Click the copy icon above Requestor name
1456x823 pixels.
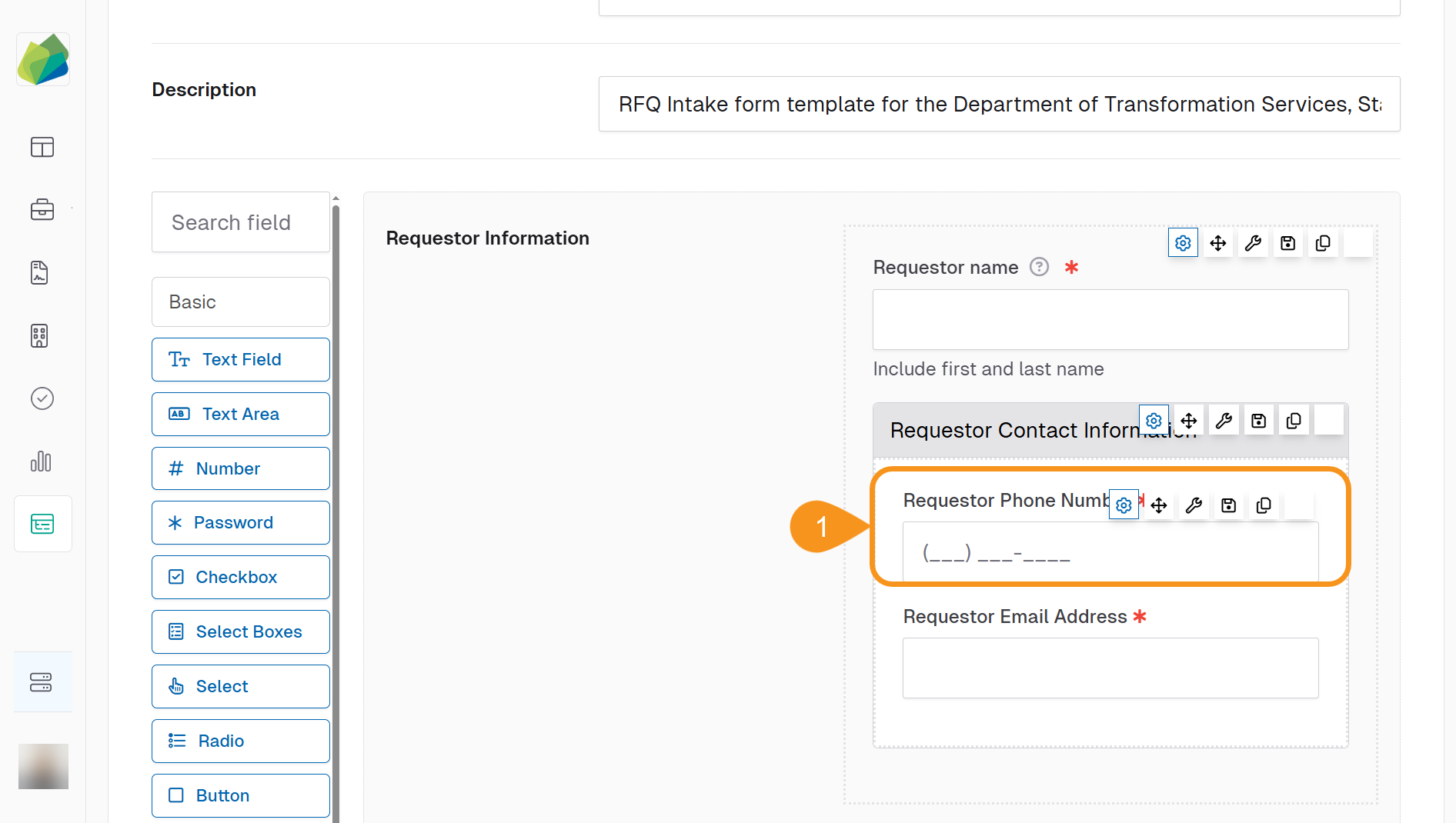1323,243
